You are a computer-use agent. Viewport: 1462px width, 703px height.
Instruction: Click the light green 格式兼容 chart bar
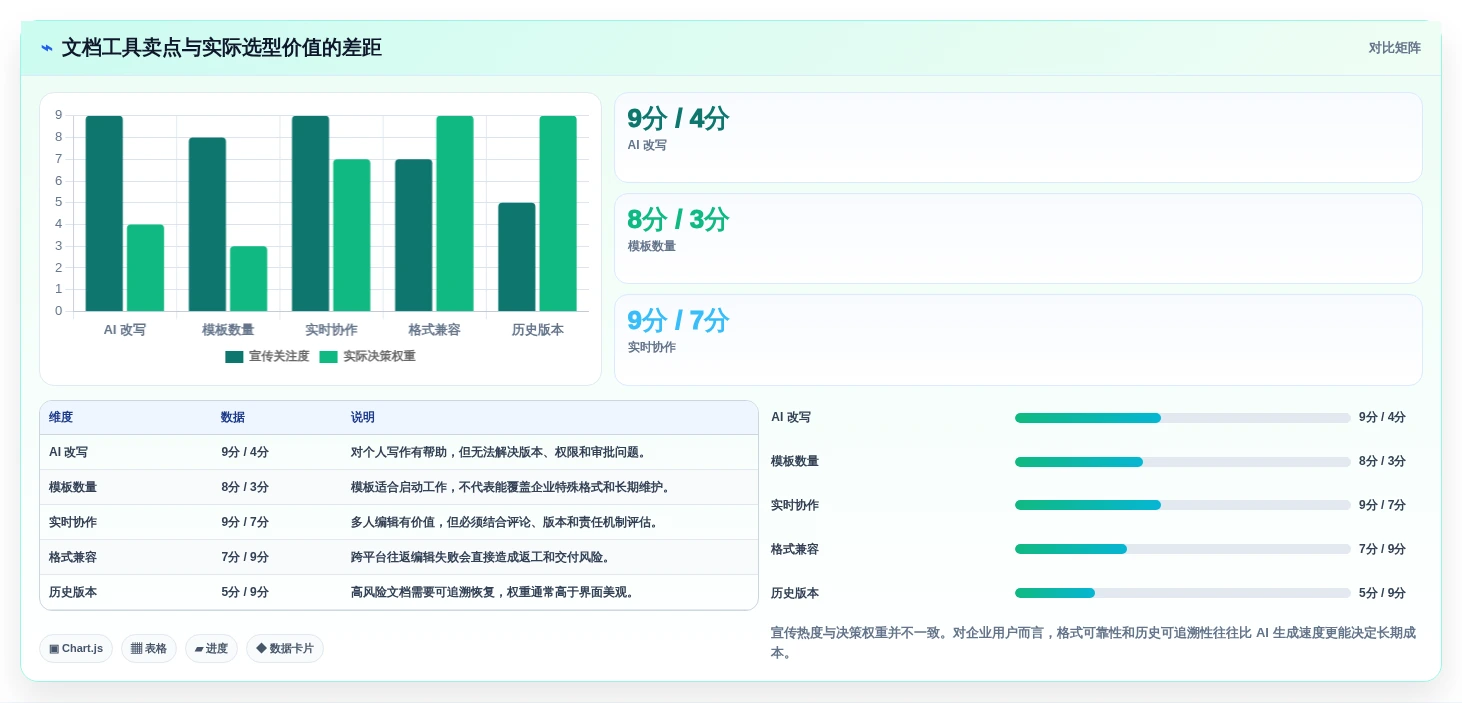[x=455, y=213]
